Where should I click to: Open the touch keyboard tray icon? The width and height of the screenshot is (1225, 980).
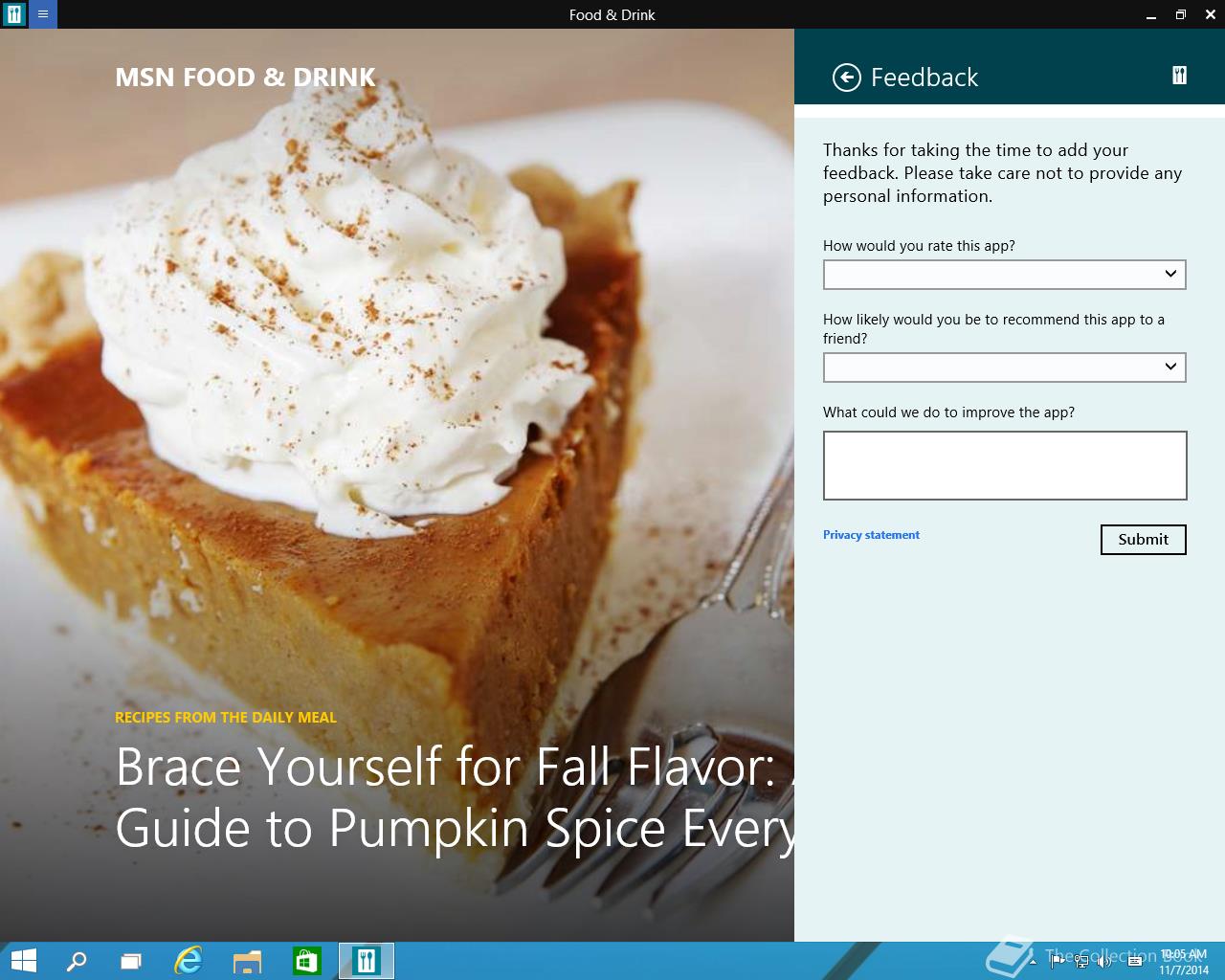tap(1135, 961)
